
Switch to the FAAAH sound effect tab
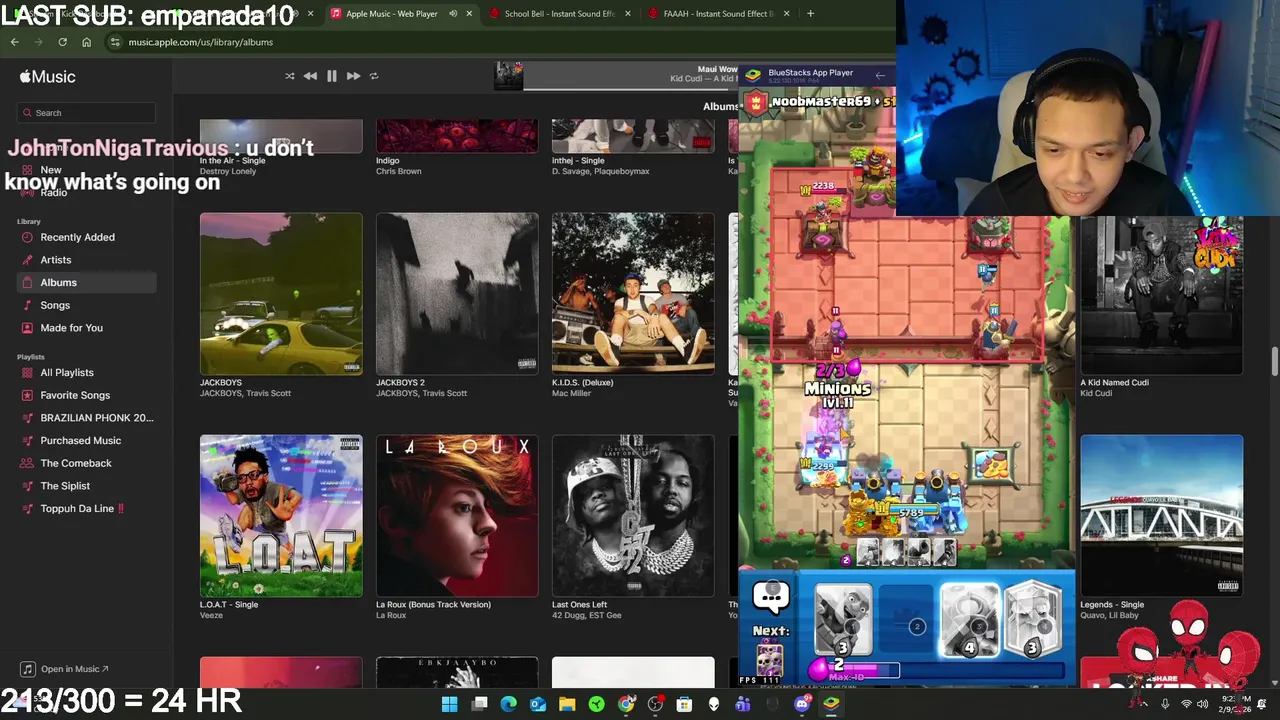click(718, 14)
